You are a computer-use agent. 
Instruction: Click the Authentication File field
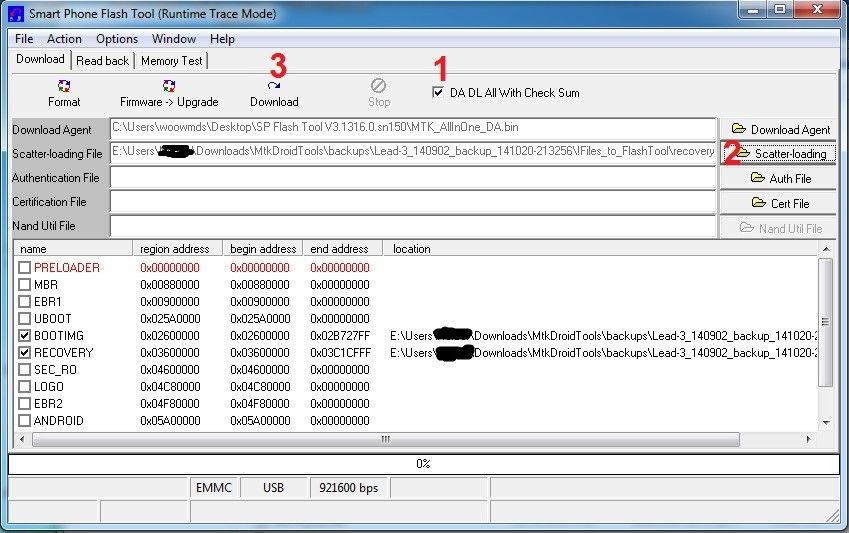coord(413,178)
